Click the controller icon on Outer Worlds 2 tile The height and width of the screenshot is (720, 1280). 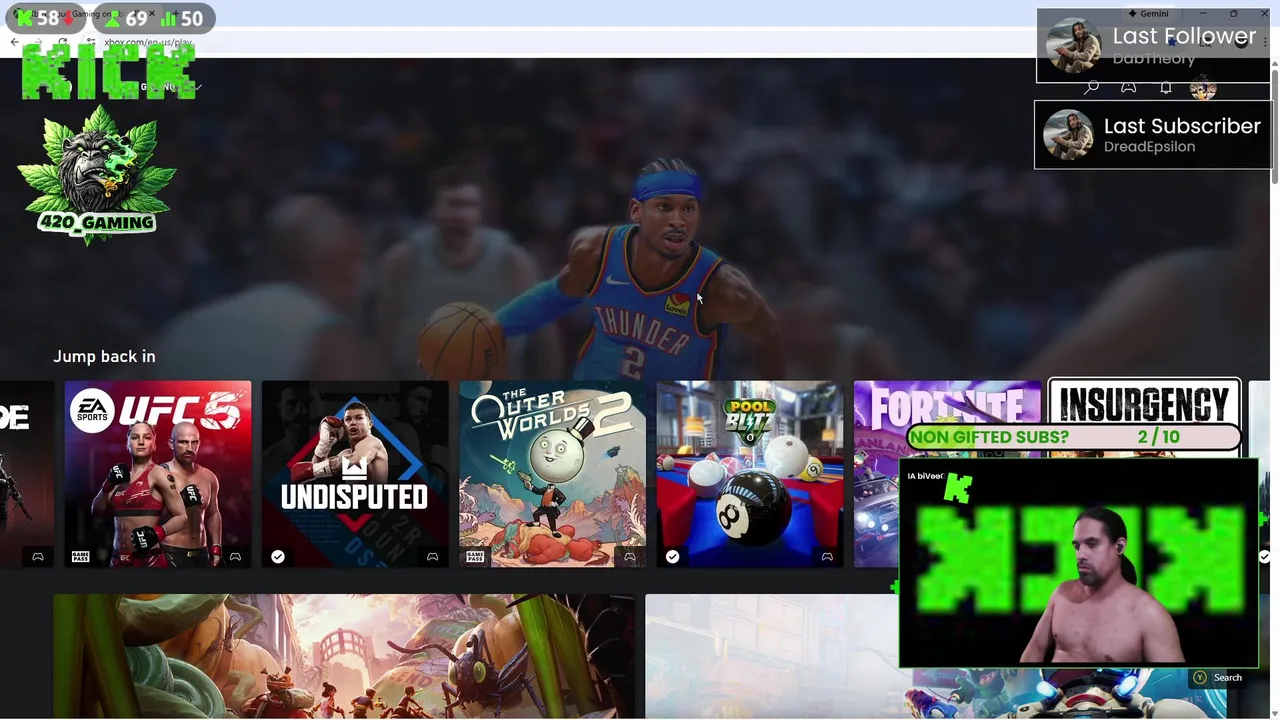click(629, 557)
